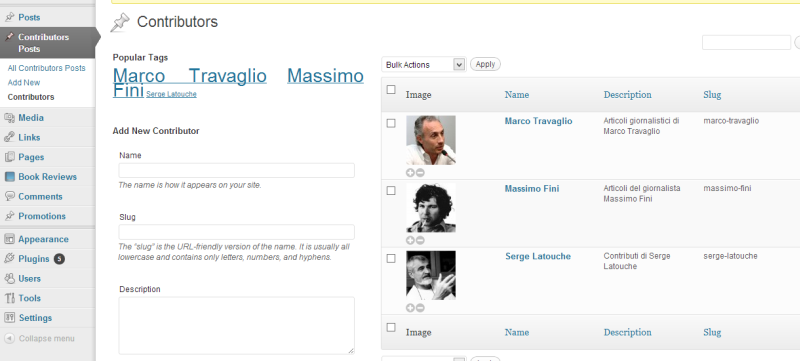Viewport: 800px width, 361px height.
Task: Open the Serge Latouche popular tag link
Action: pos(171,94)
